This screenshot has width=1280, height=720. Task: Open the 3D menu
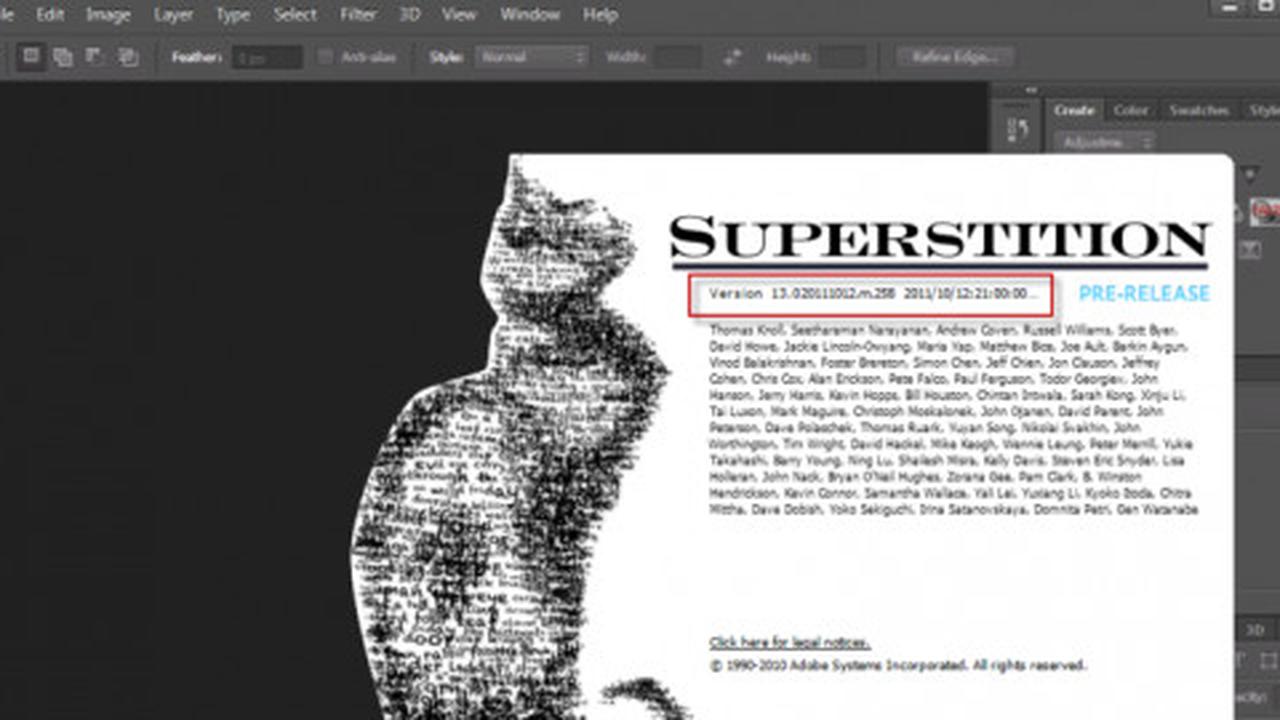(x=410, y=15)
